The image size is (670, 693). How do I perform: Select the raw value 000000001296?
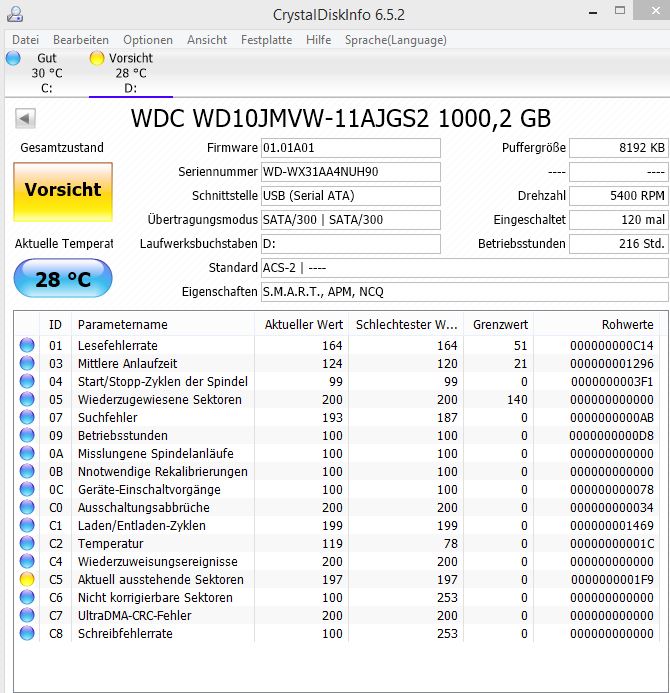(x=612, y=363)
